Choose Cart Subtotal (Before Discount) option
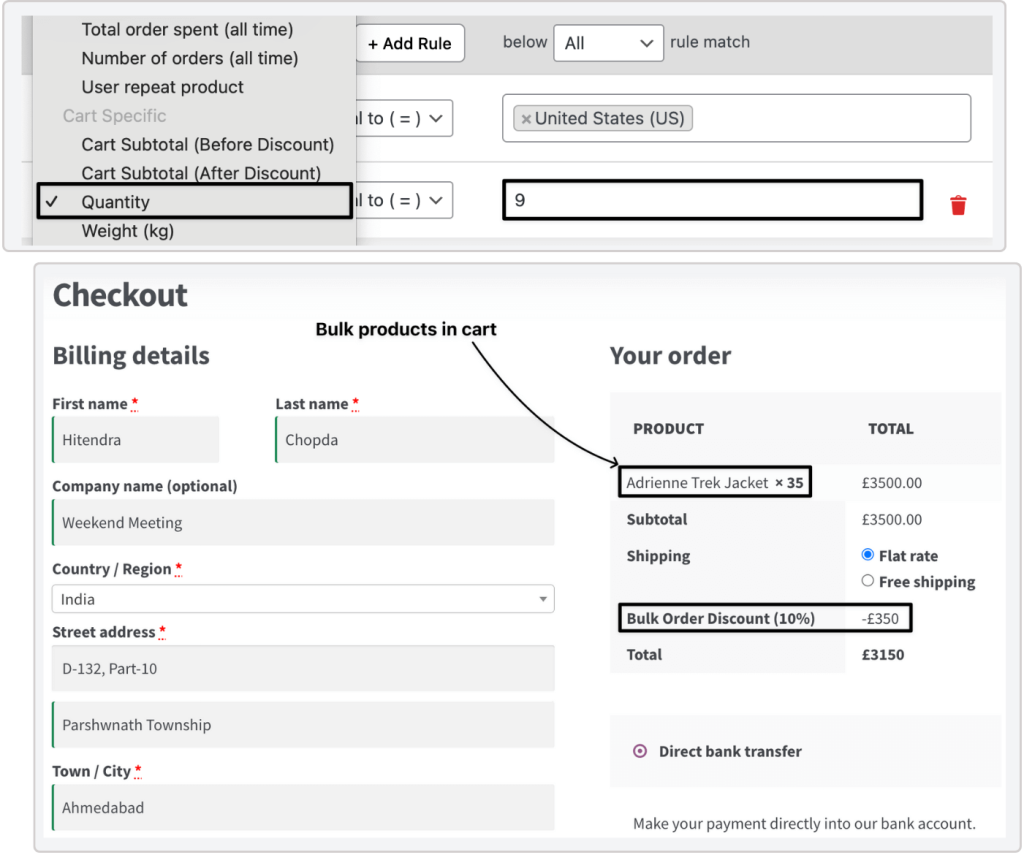This screenshot has height=855, width=1024. click(207, 144)
